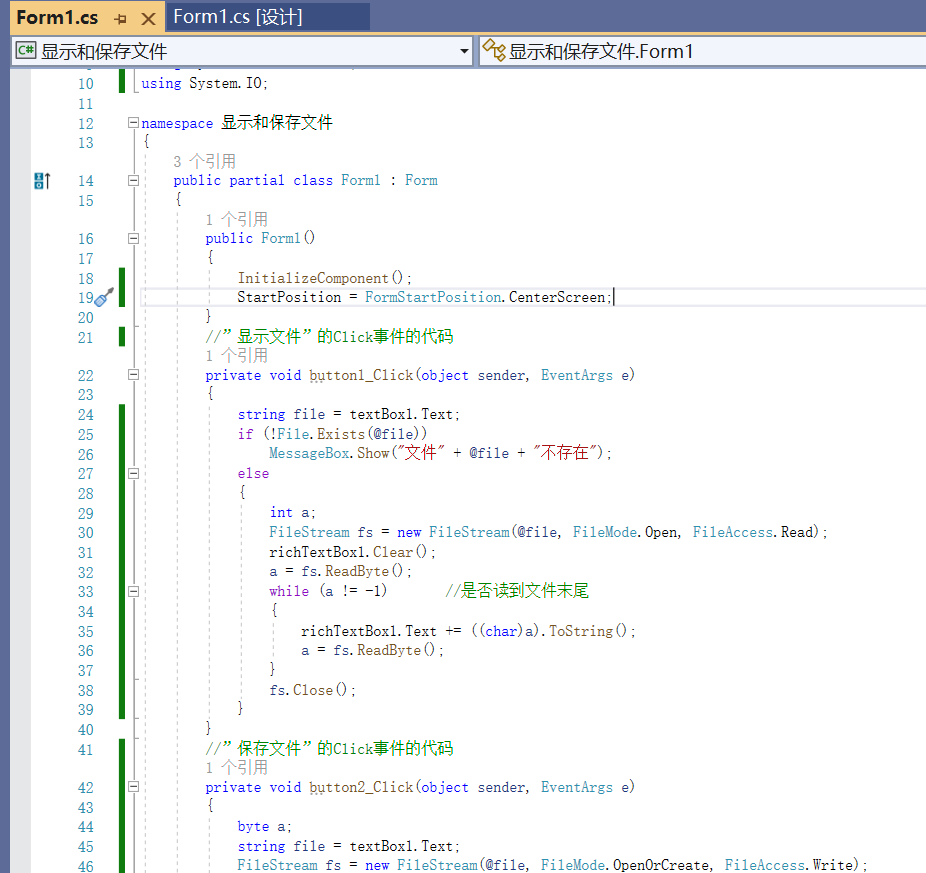Select the Form1.cs code tab

coord(57,18)
